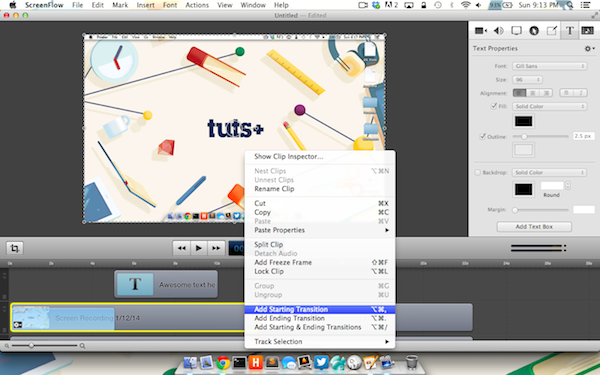Open the Callout properties pointer icon
This screenshot has width=600, height=375.
click(x=534, y=31)
